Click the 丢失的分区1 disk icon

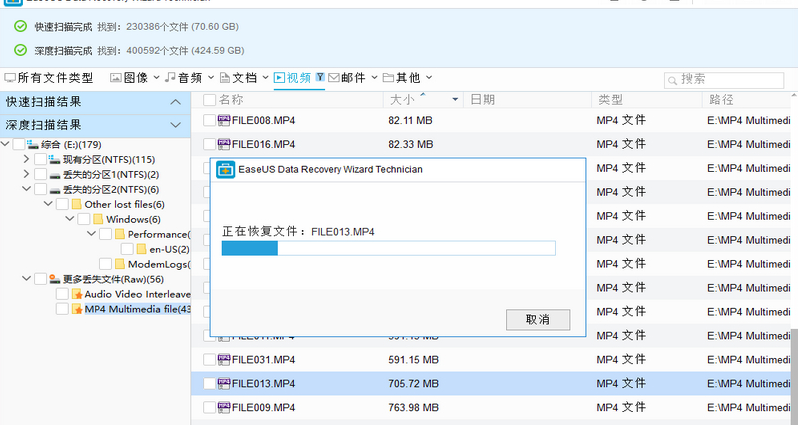(55, 175)
